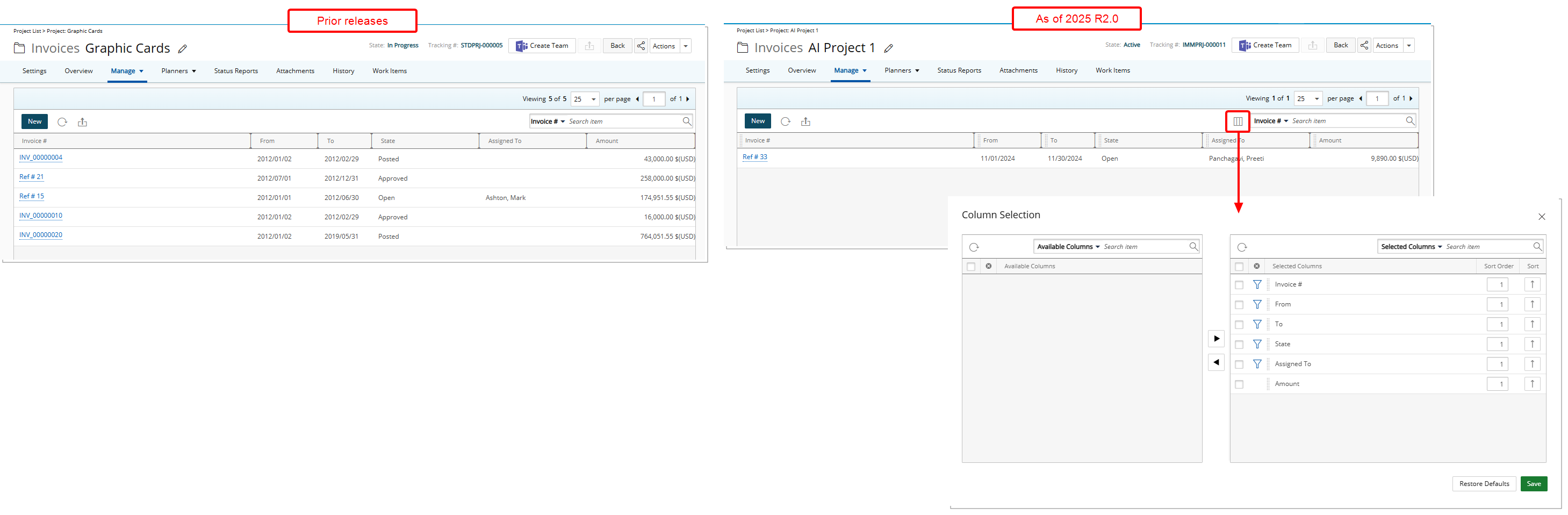This screenshot has width=1568, height=515.
Task: Check the Assigned To row checkbox
Action: click(1239, 364)
